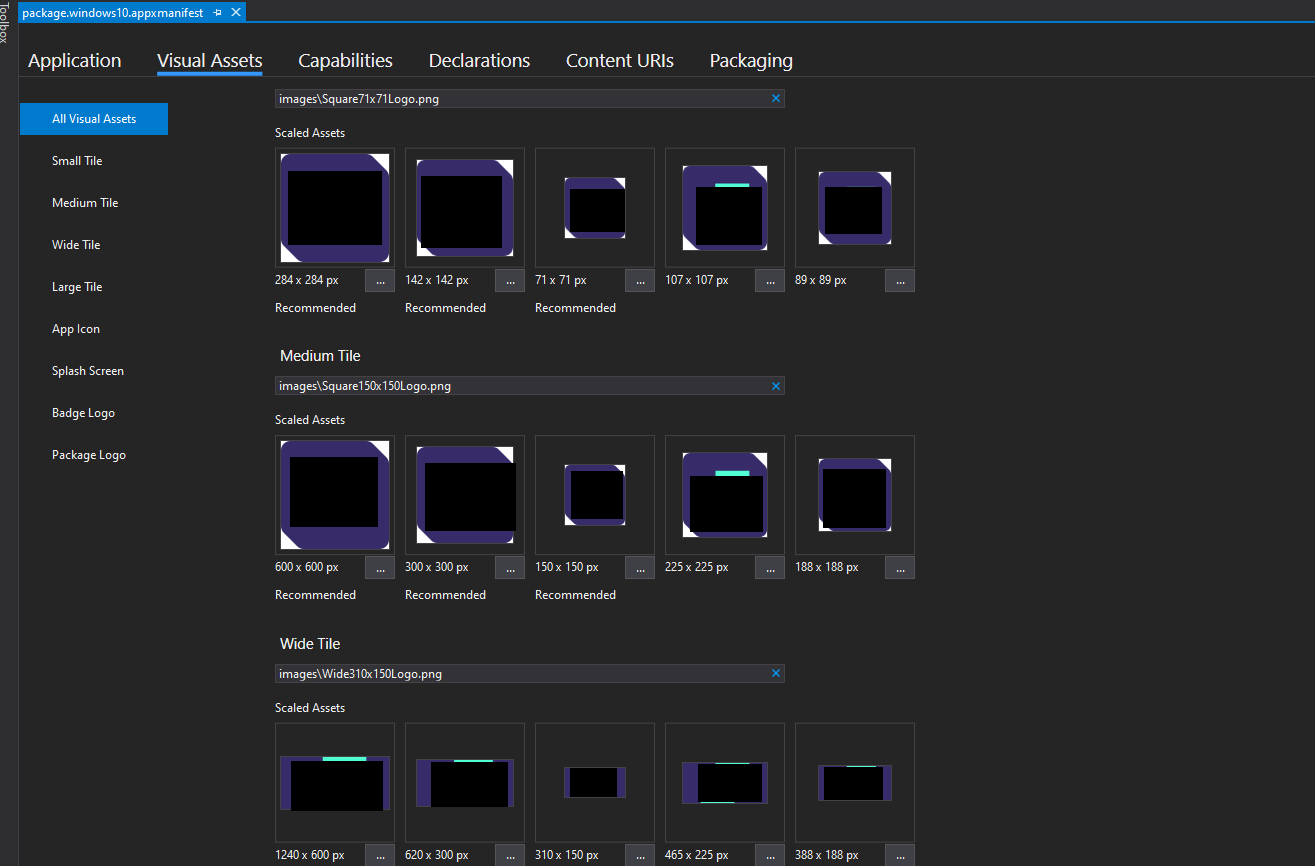Select the Package Logo sidebar item
Viewport: 1315px width, 866px height.
(87, 454)
